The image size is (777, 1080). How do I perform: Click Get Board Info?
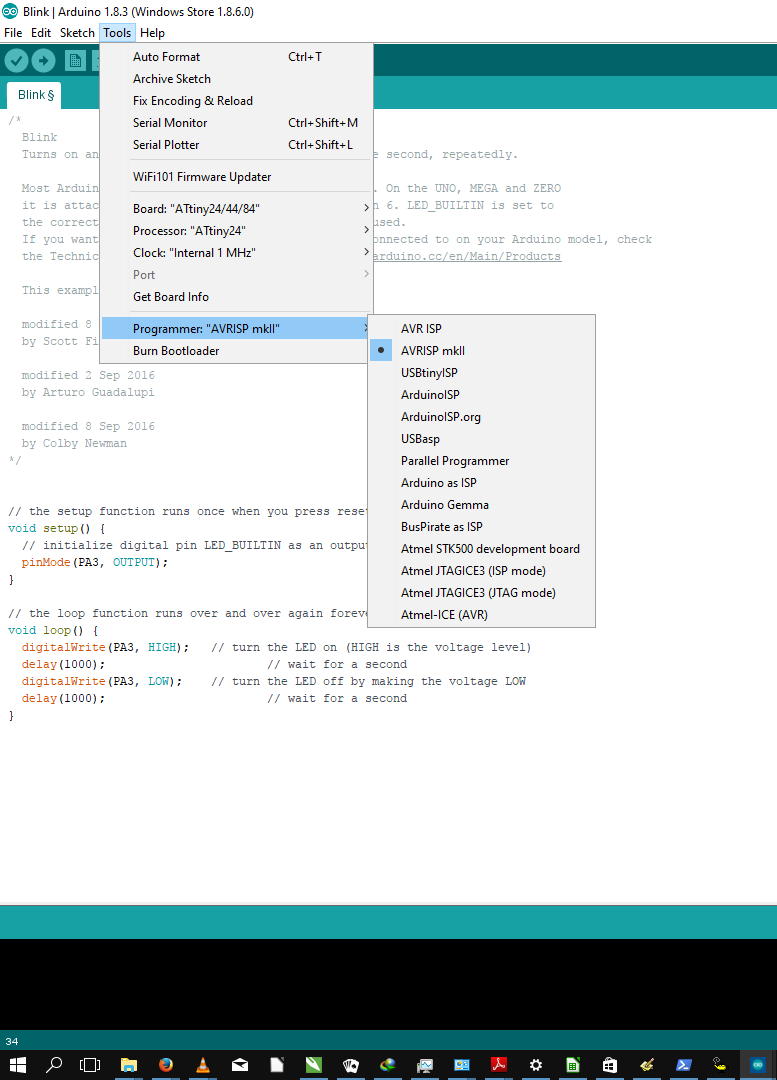pos(237,297)
